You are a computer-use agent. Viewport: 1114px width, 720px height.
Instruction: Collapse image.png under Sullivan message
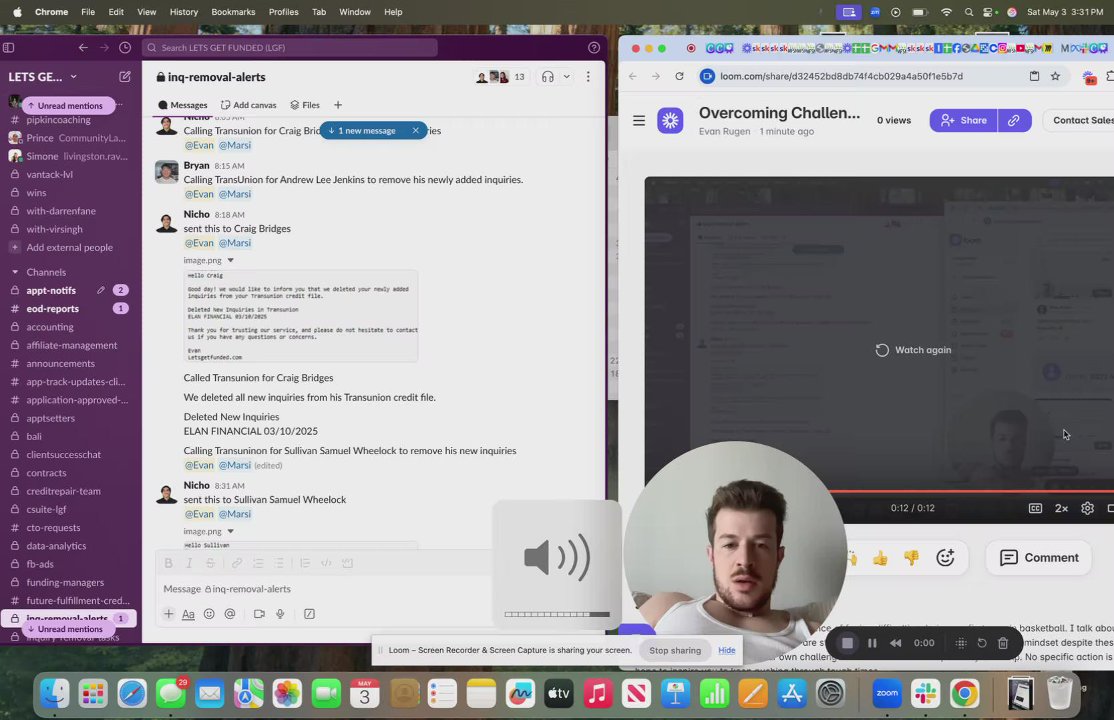[230, 532]
